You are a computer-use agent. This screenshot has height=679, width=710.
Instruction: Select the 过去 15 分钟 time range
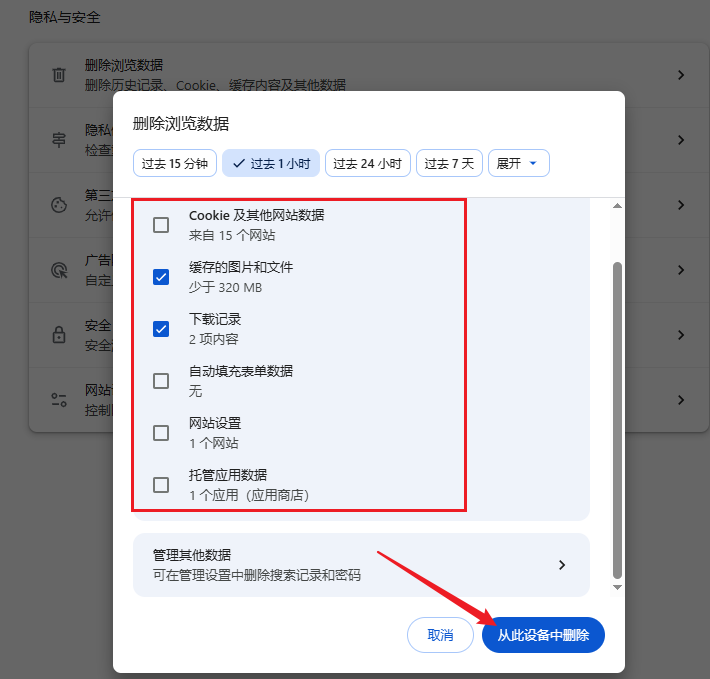coord(175,163)
